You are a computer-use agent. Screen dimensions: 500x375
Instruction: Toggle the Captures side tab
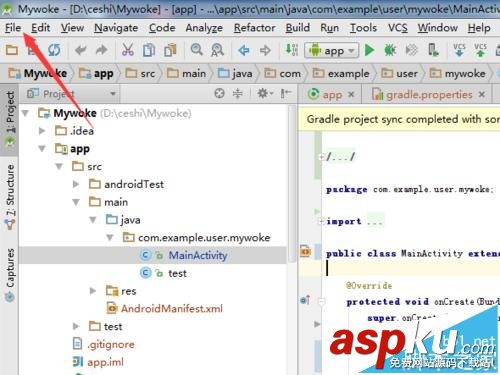pyautogui.click(x=10, y=275)
